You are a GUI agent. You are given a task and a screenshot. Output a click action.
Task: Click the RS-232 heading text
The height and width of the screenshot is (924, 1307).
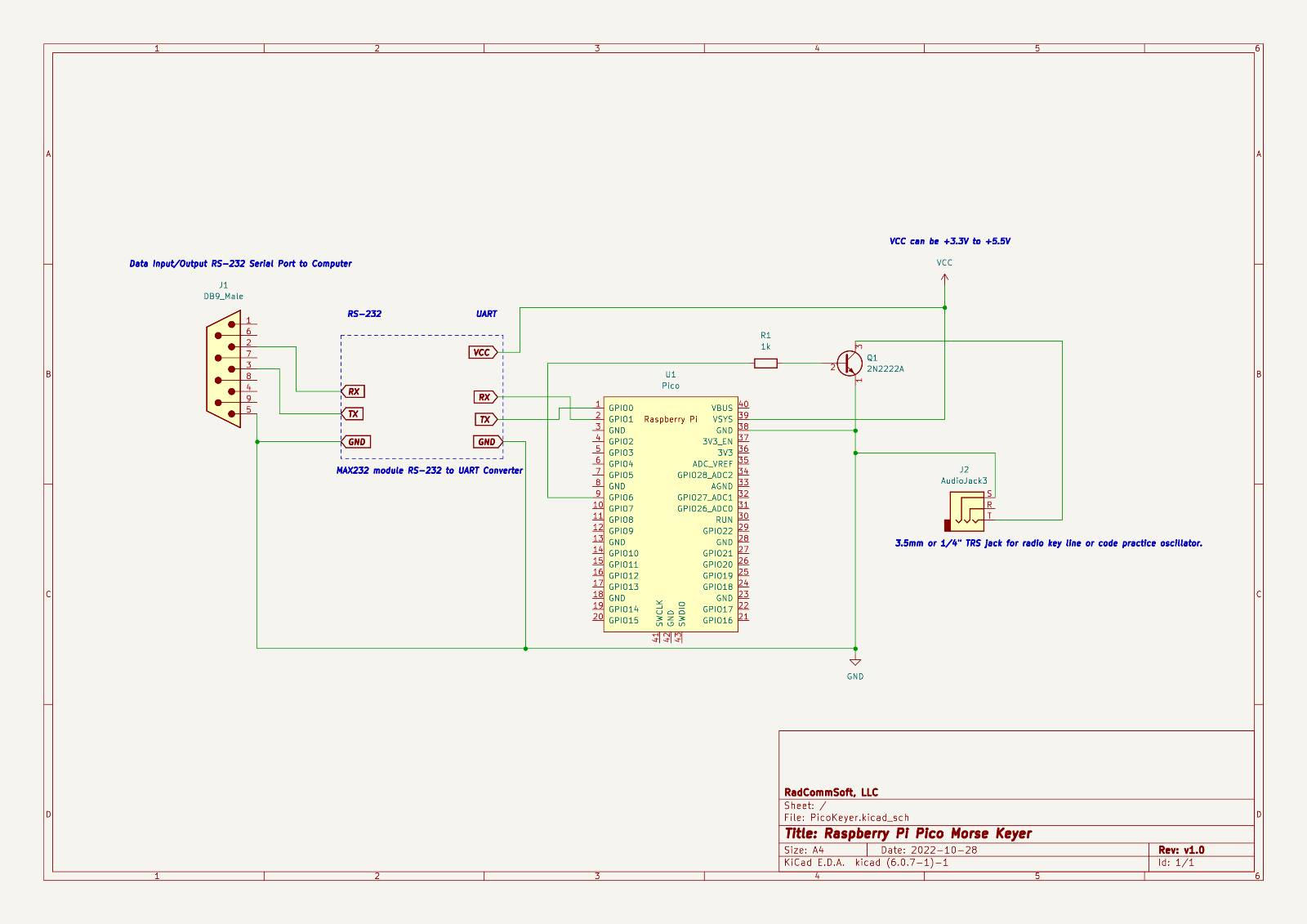364,314
